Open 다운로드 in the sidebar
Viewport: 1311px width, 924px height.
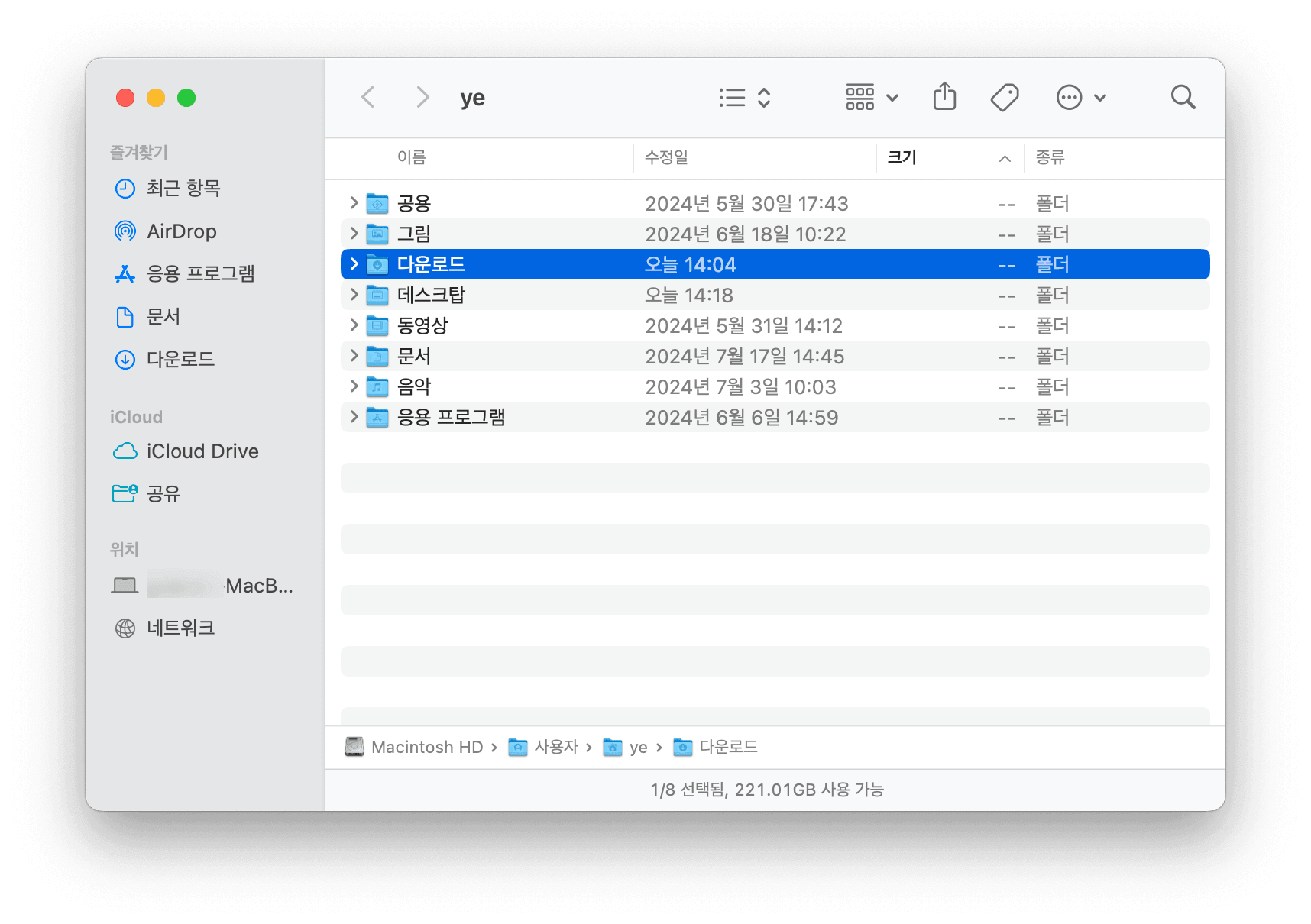coord(164,359)
